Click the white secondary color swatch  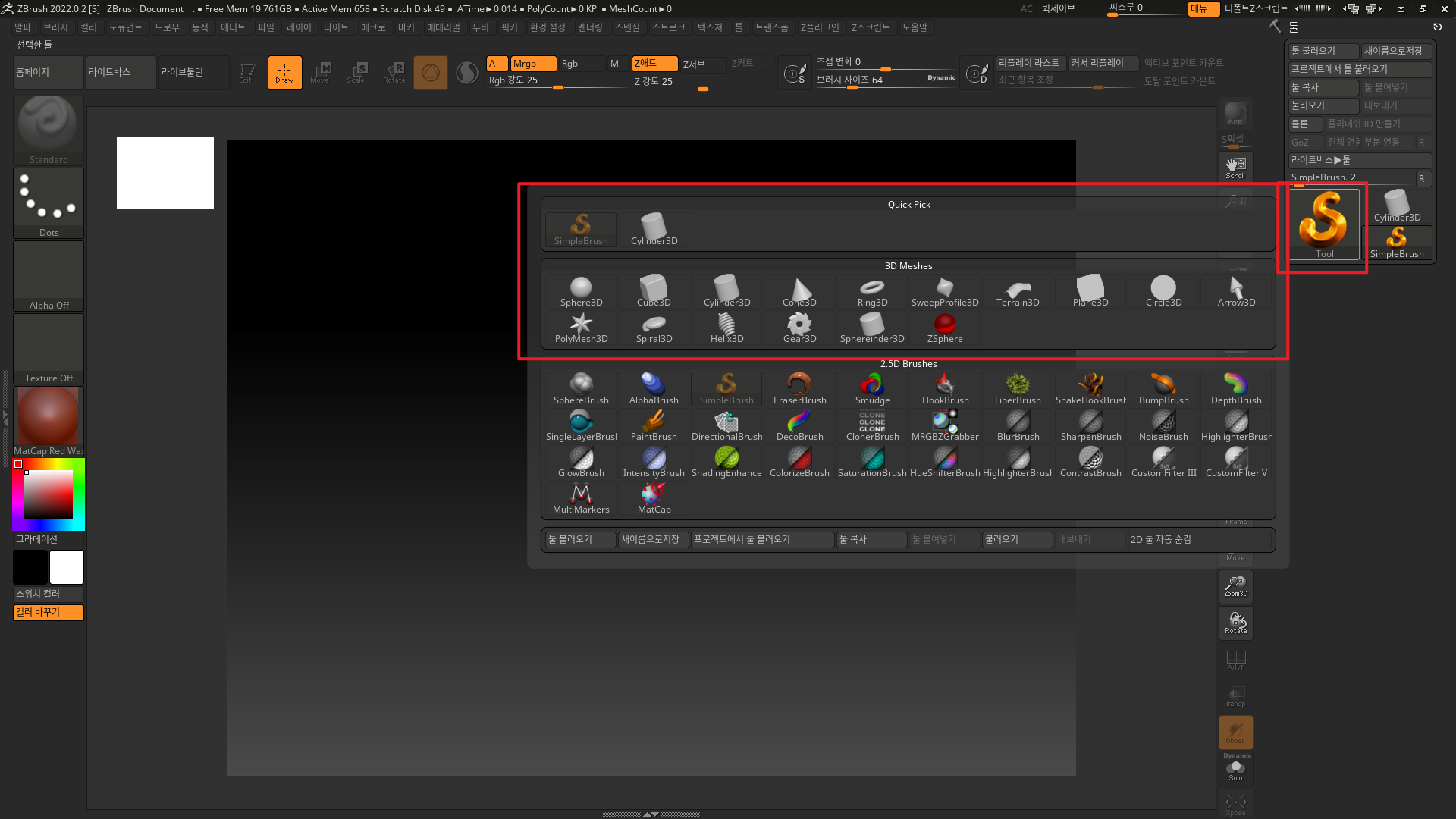pyautogui.click(x=67, y=567)
